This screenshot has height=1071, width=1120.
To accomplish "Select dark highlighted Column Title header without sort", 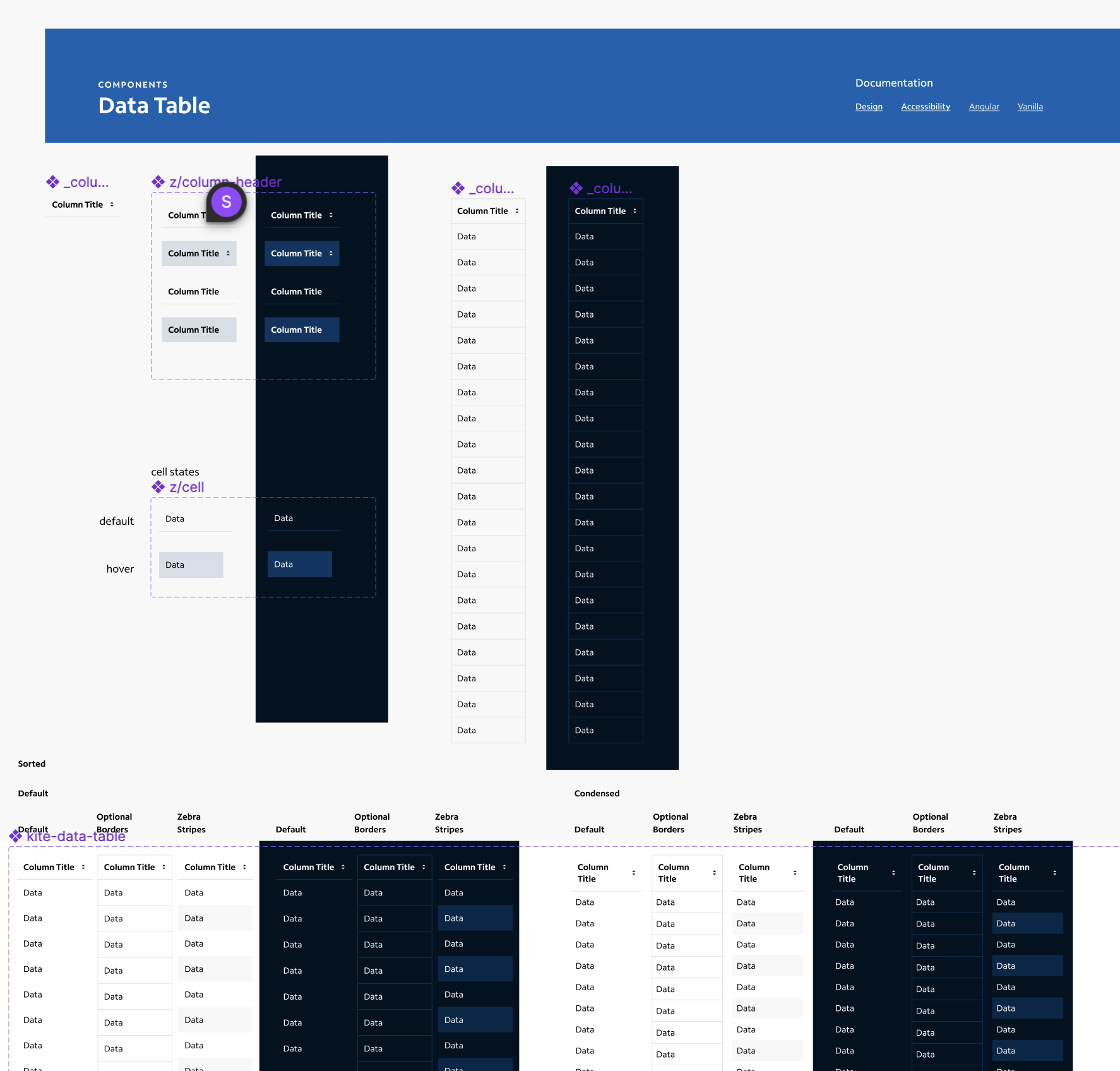I will click(302, 330).
